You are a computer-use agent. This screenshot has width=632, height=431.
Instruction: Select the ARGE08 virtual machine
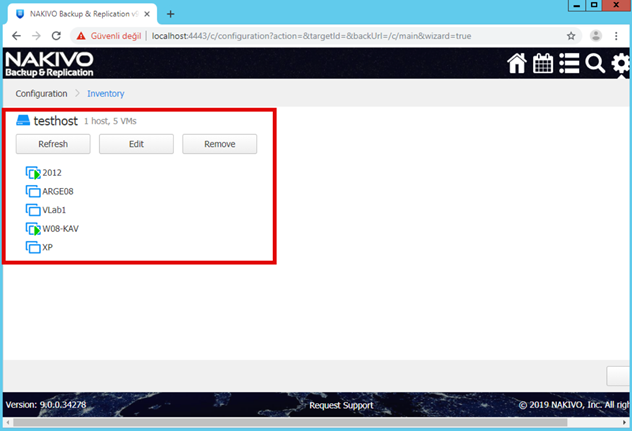click(x=58, y=191)
